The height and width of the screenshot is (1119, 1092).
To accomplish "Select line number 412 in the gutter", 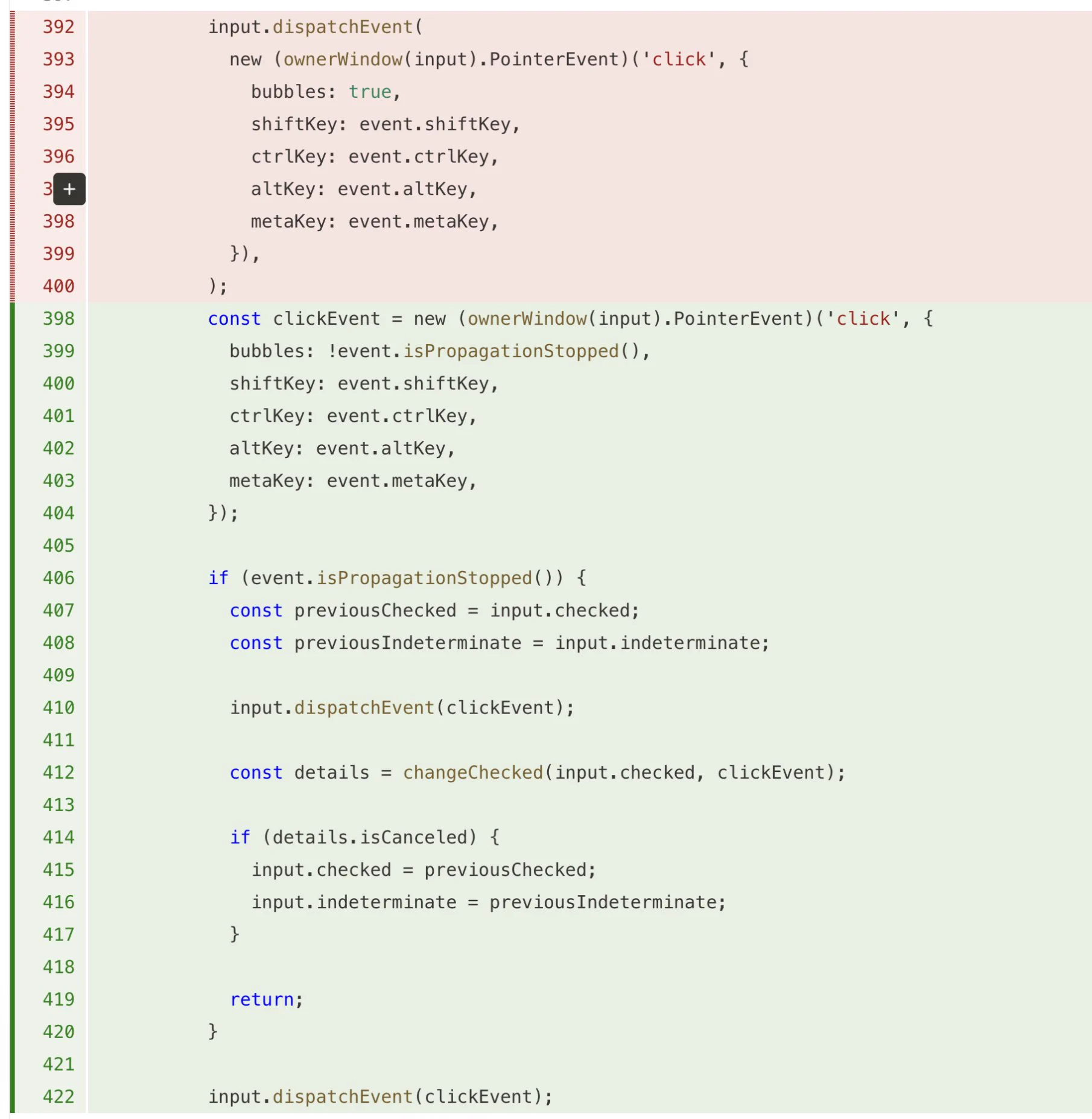I will tap(59, 773).
